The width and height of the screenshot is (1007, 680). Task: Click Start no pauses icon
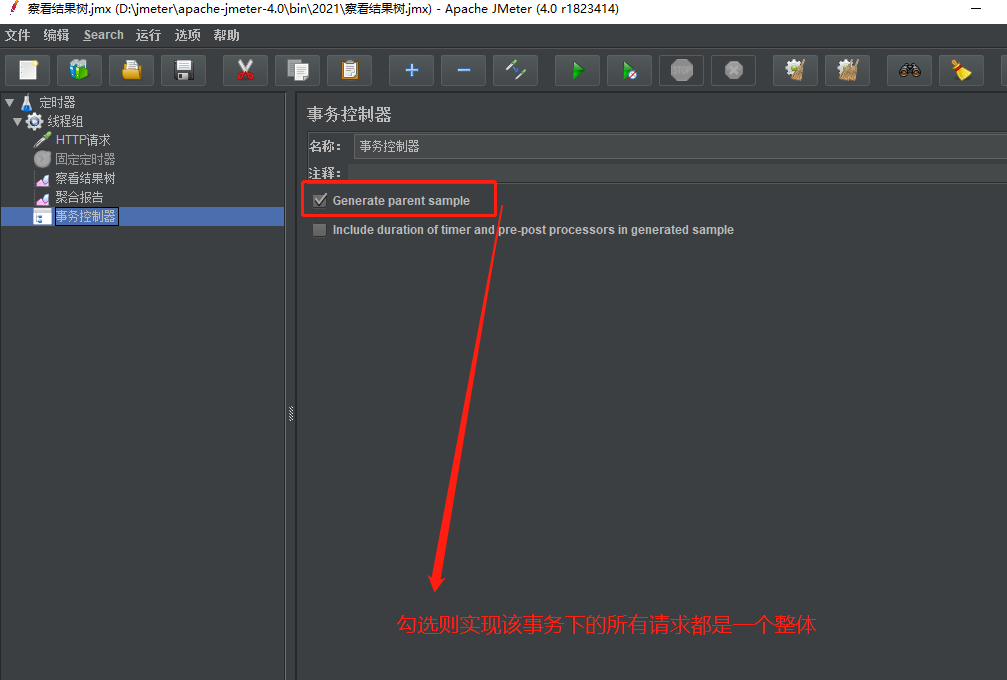tap(629, 70)
